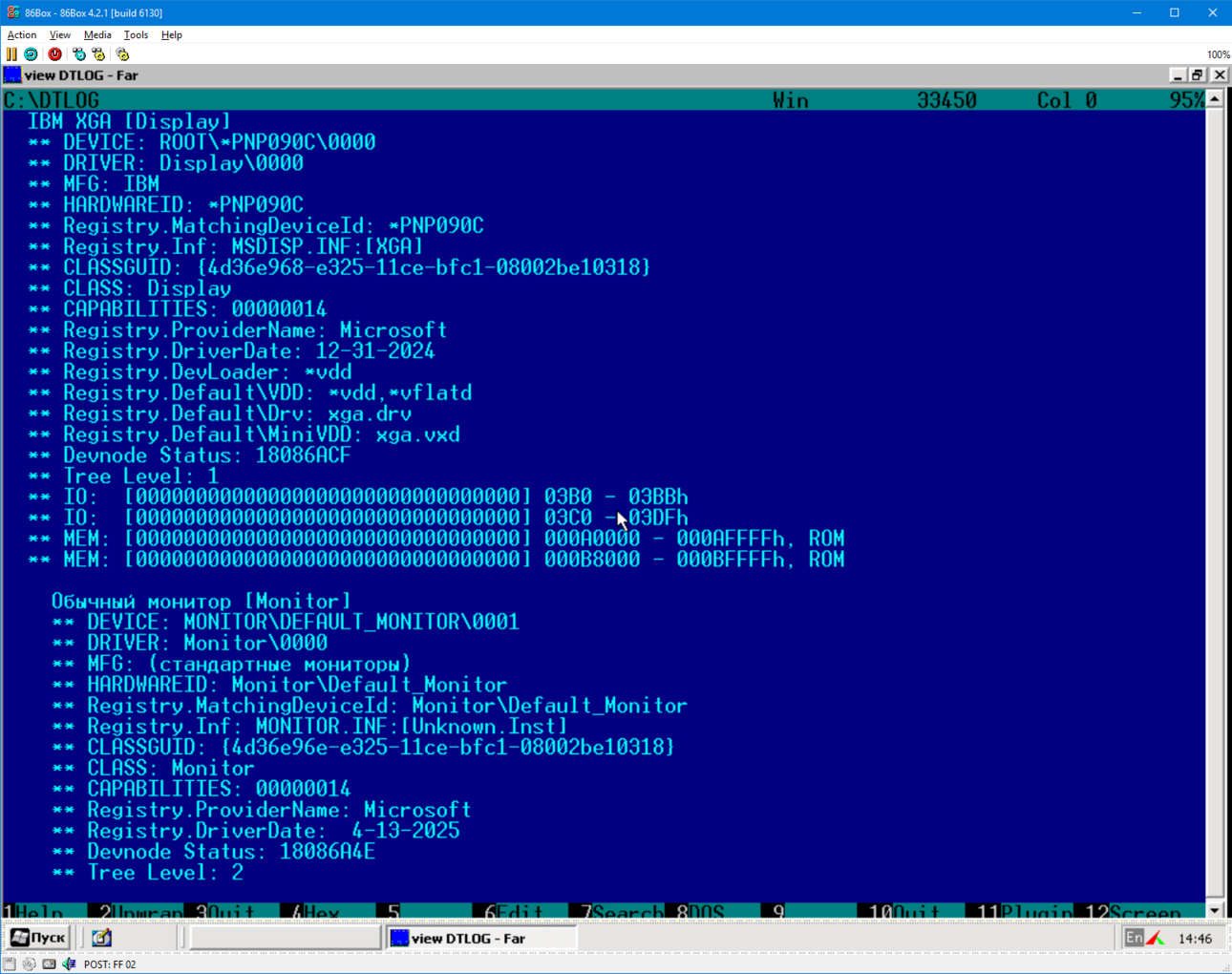Open the Action menu
Screen dimensions: 1232x974
point(22,35)
